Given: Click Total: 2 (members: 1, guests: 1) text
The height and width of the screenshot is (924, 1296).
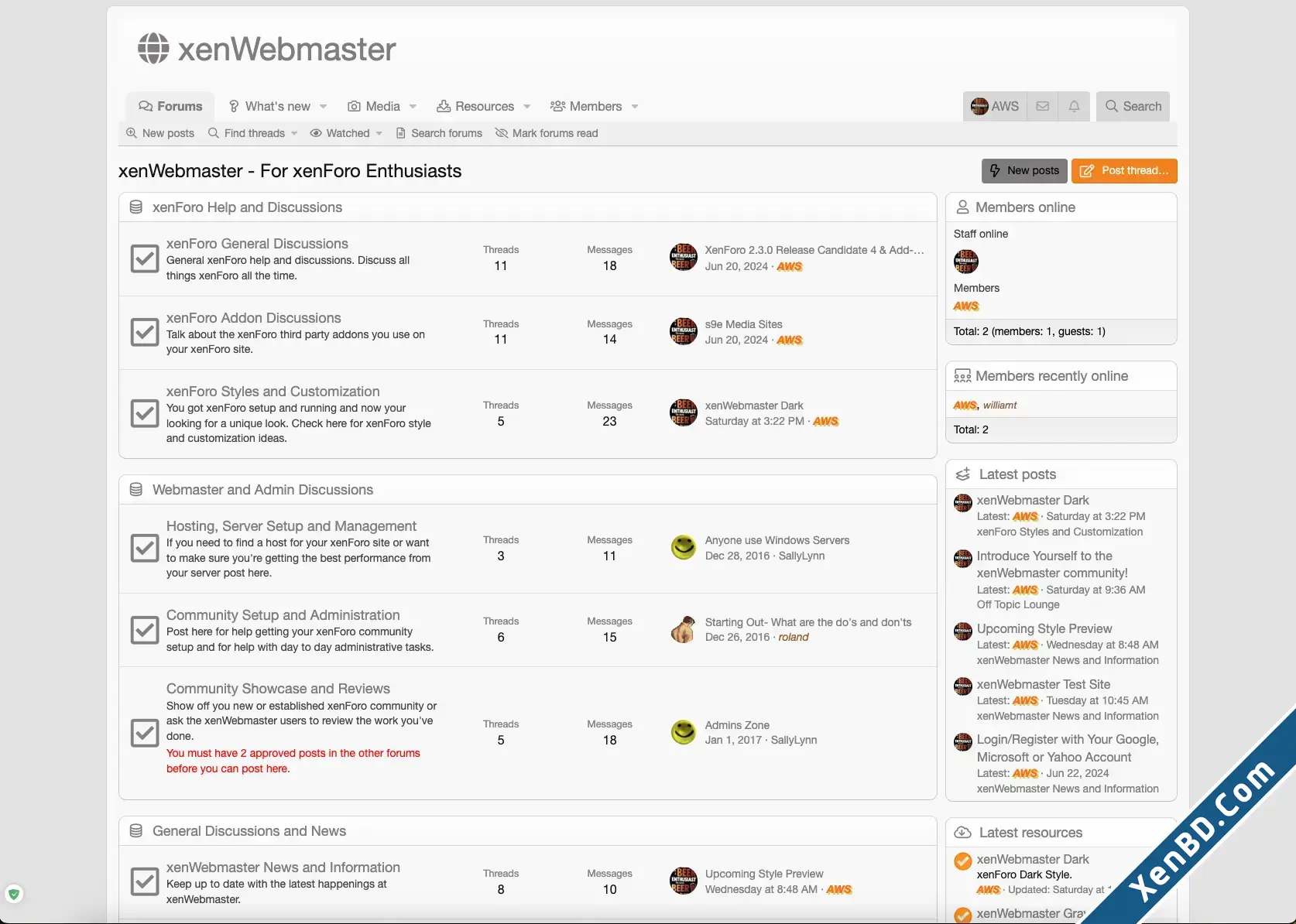Looking at the screenshot, I should pyautogui.click(x=1030, y=331).
